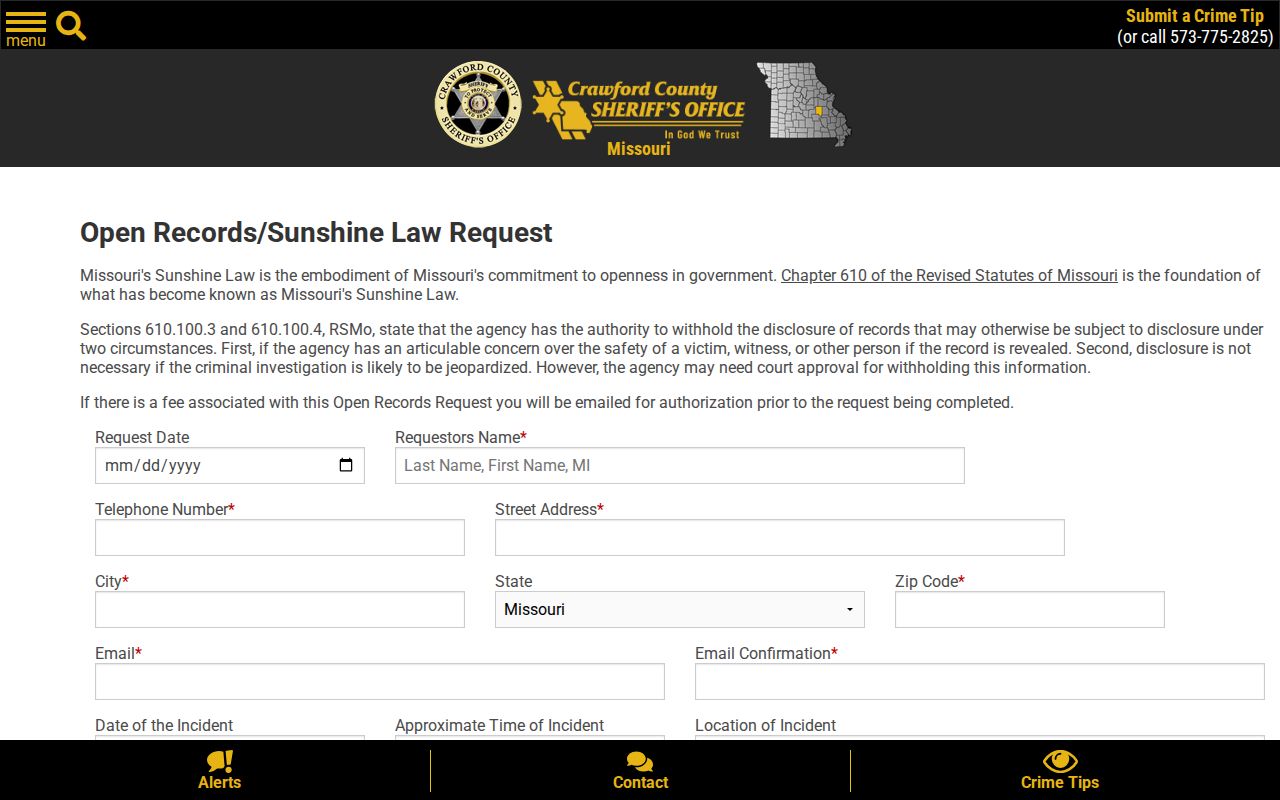The height and width of the screenshot is (800, 1280).
Task: Click the Request Date label
Action: click(x=142, y=437)
